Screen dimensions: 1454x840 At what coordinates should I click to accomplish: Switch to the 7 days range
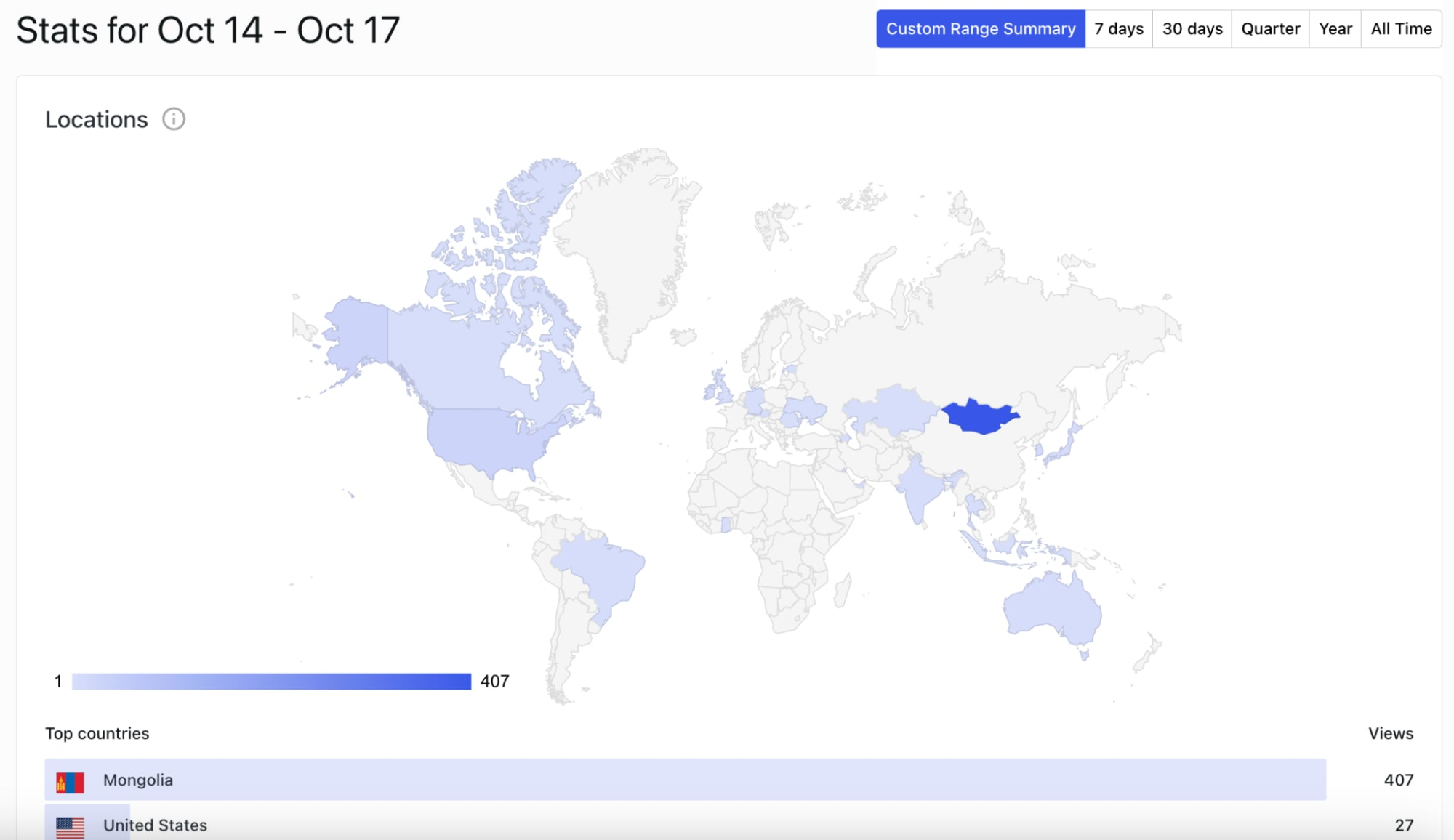[x=1119, y=29]
